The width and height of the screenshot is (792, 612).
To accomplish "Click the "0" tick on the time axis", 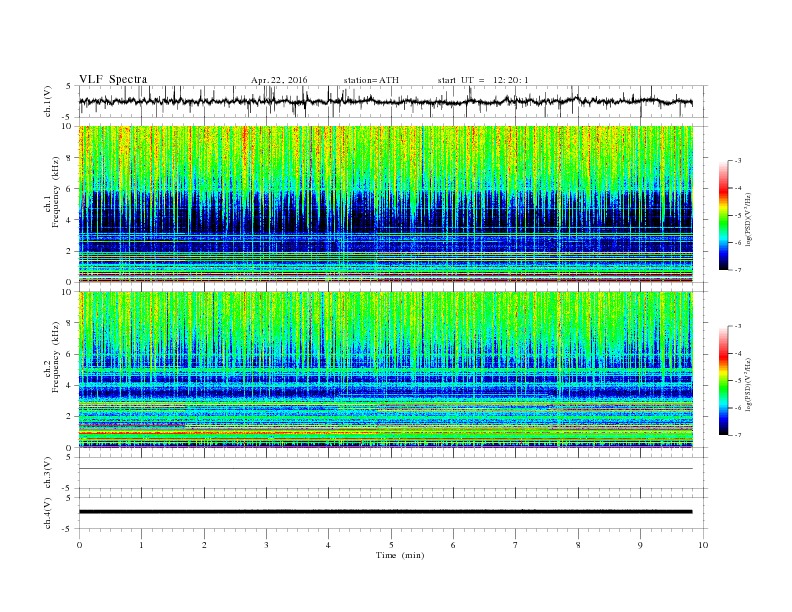I will tap(79, 545).
